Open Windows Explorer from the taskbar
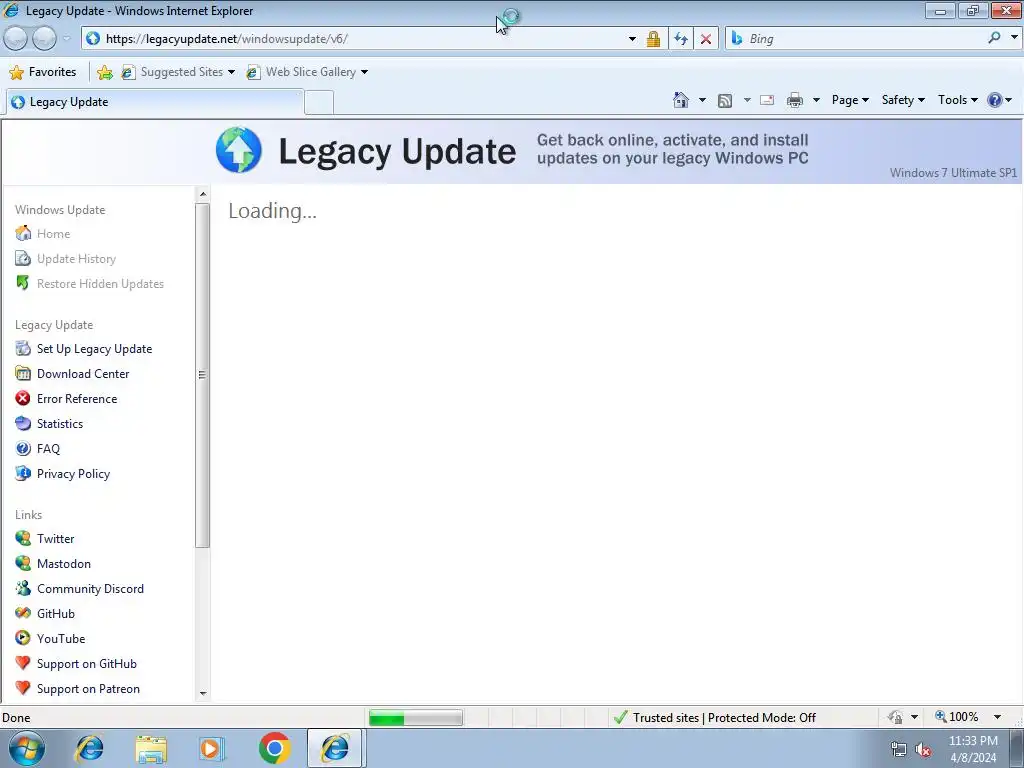 151,748
